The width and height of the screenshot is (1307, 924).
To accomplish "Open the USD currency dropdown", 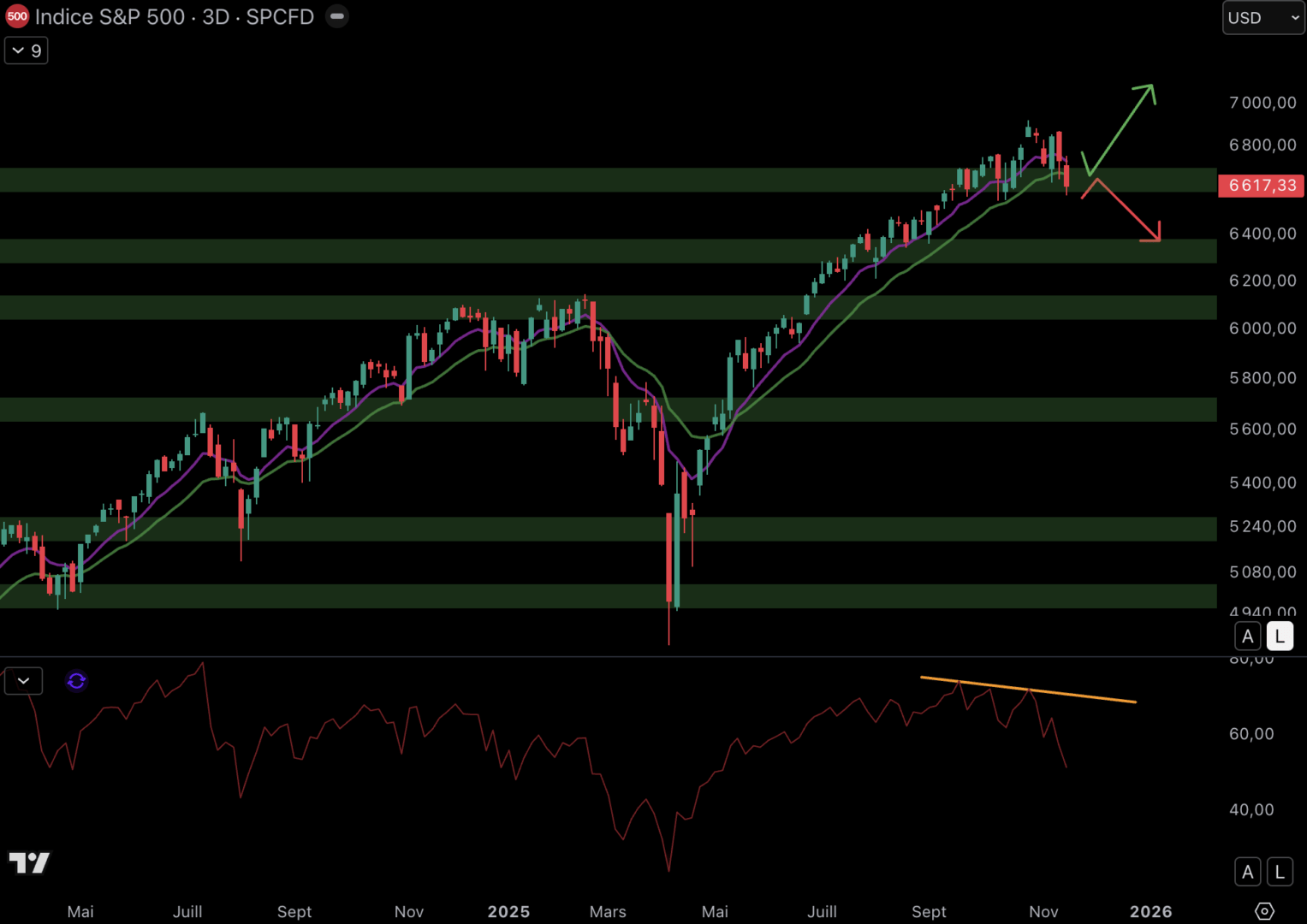I will tap(1262, 18).
